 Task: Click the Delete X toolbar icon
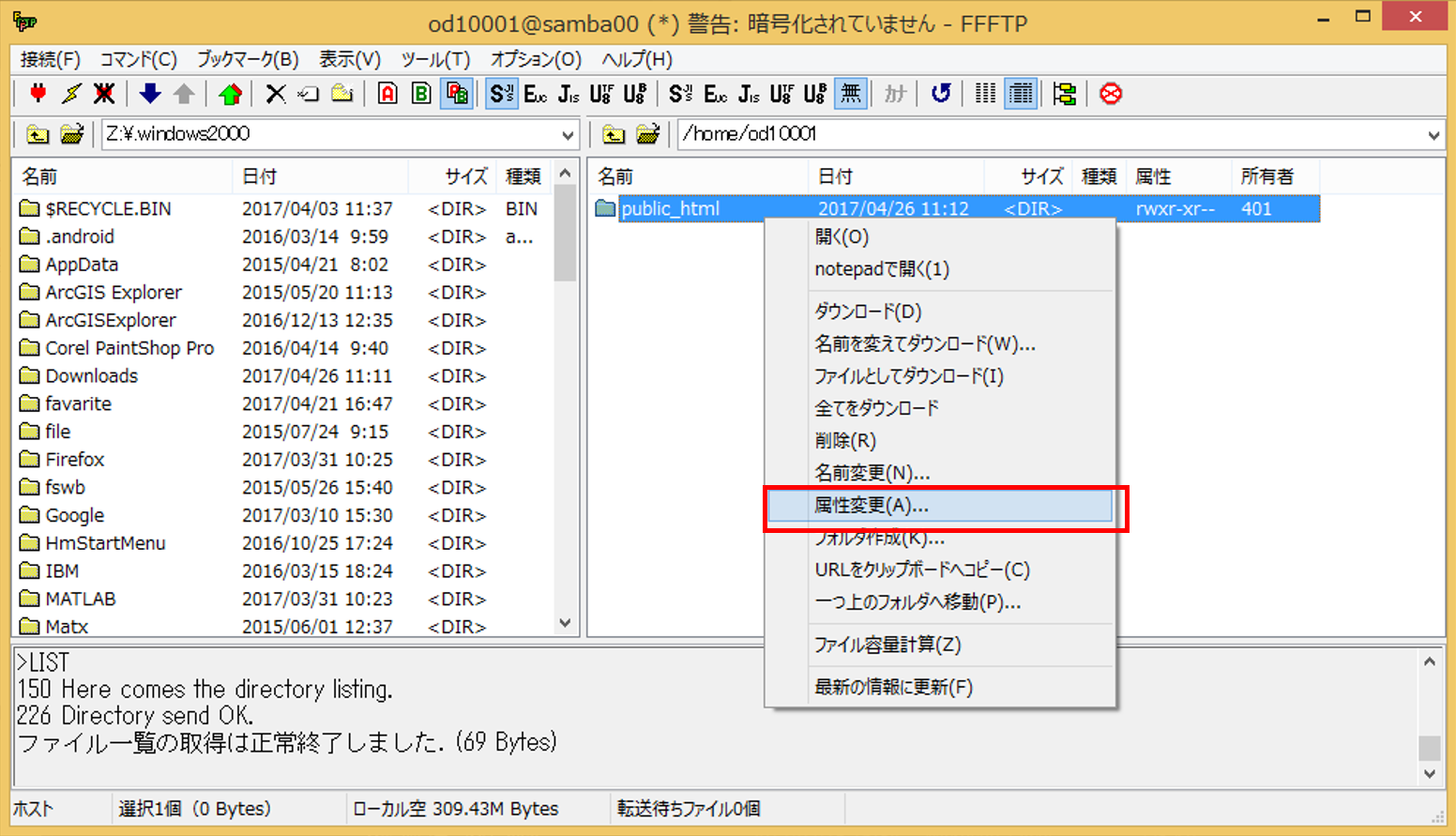pyautogui.click(x=275, y=94)
